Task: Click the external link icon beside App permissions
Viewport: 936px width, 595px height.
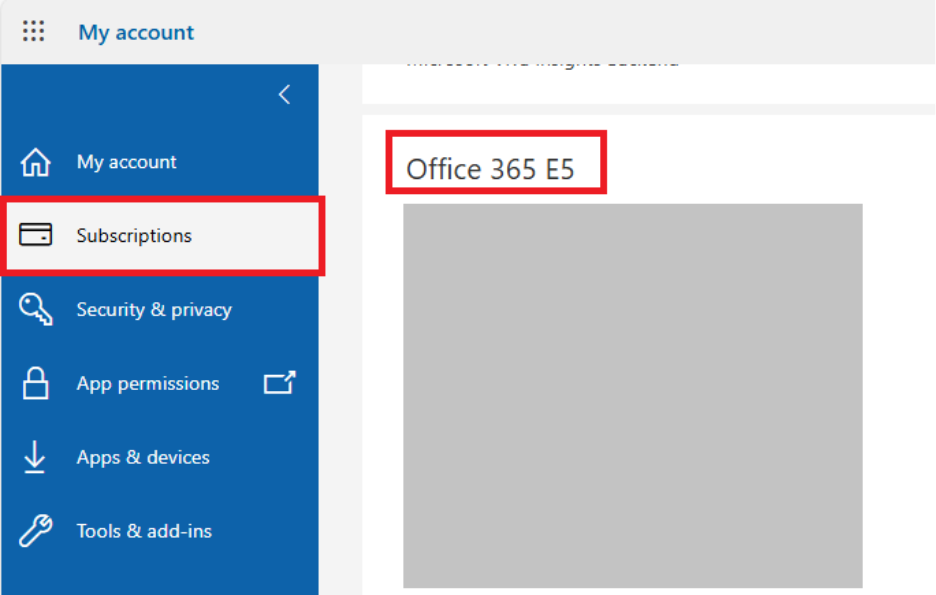Action: (279, 383)
